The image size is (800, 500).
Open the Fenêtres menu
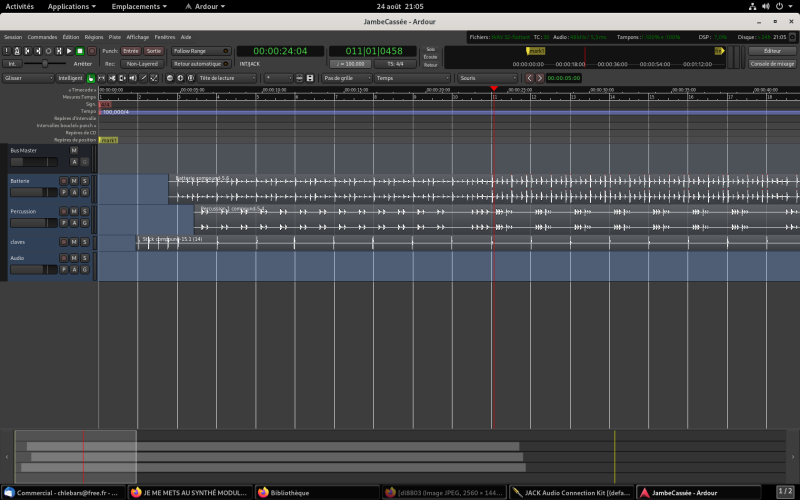point(164,36)
